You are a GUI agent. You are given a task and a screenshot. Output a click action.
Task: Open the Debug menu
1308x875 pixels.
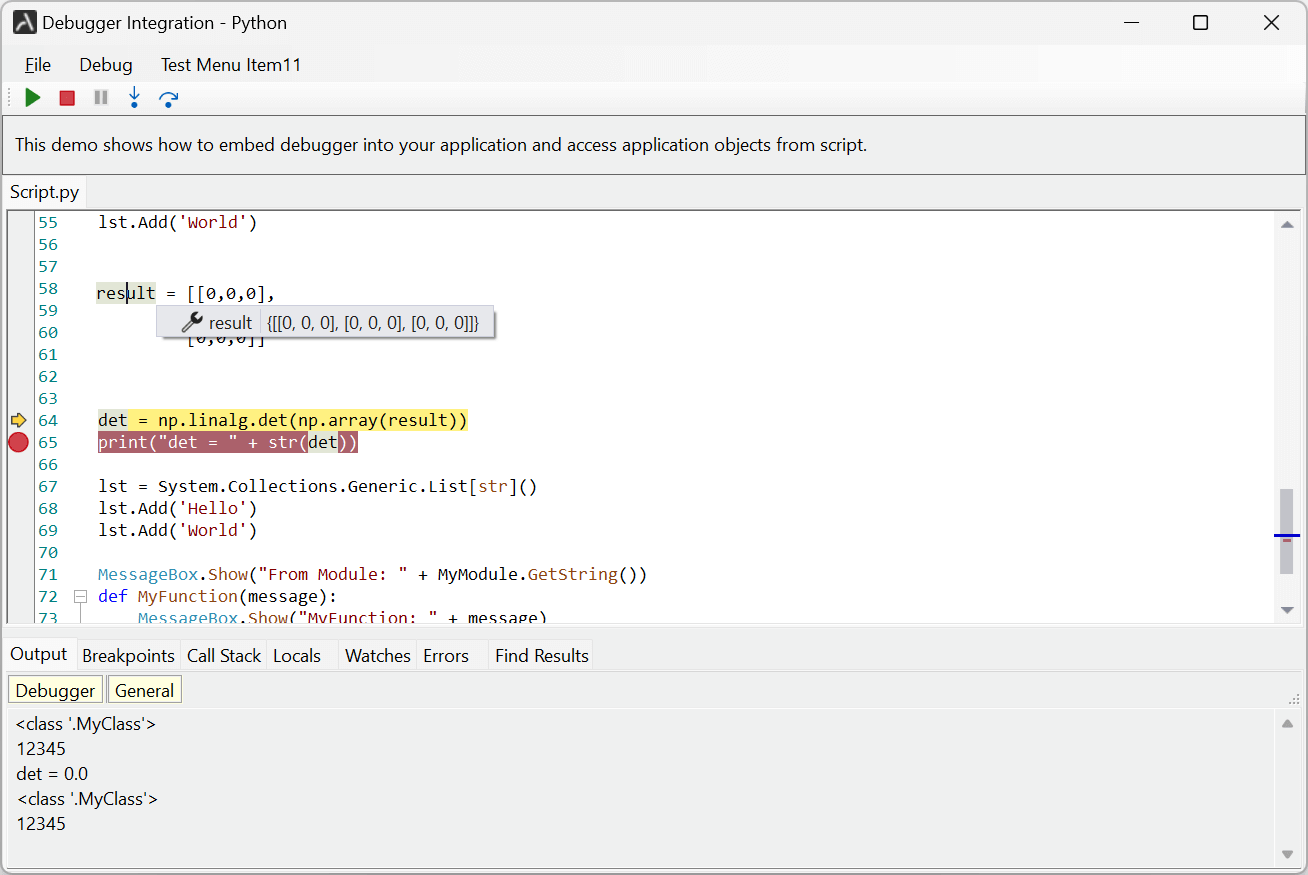[106, 65]
